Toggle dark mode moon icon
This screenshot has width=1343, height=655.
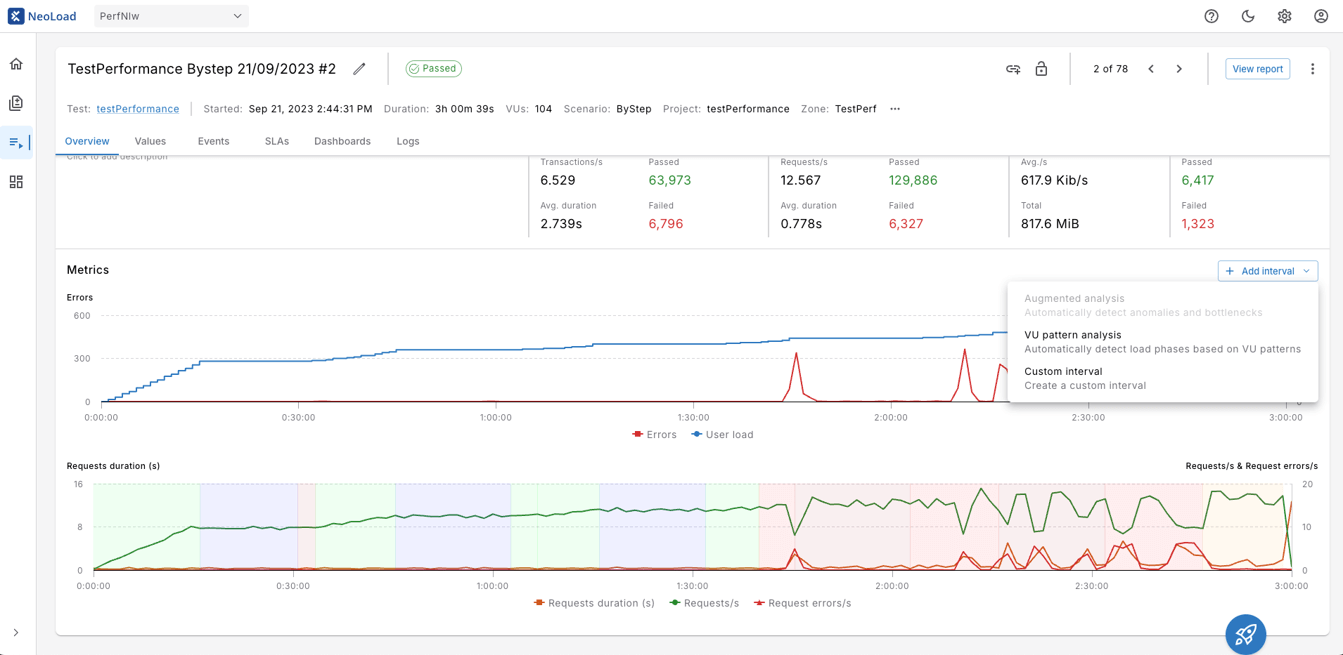[1248, 16]
